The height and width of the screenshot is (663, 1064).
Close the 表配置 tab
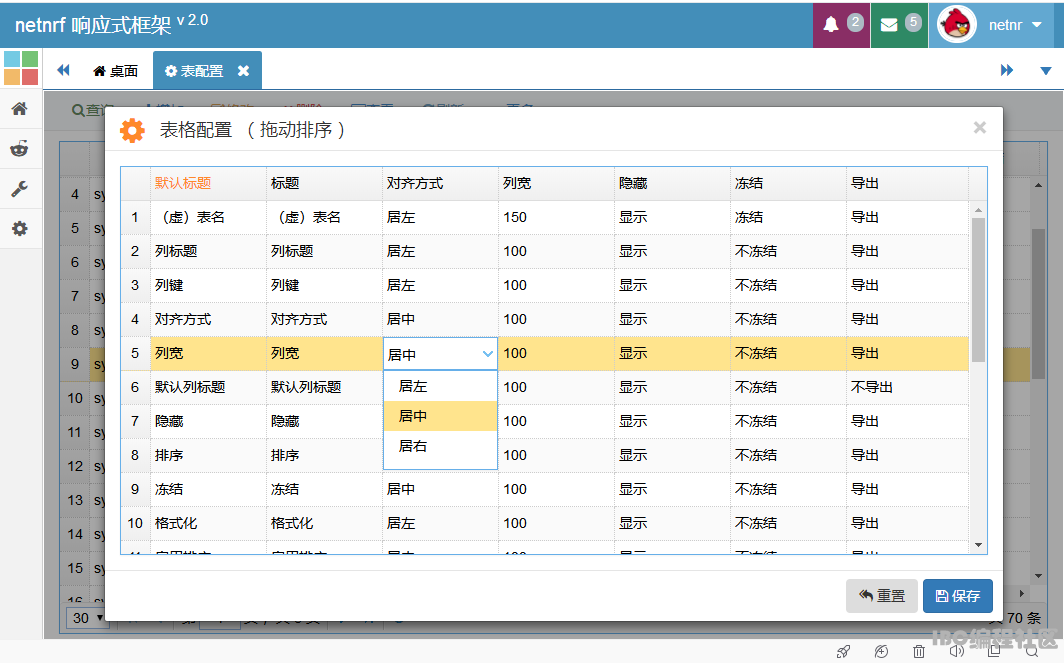pyautogui.click(x=244, y=71)
